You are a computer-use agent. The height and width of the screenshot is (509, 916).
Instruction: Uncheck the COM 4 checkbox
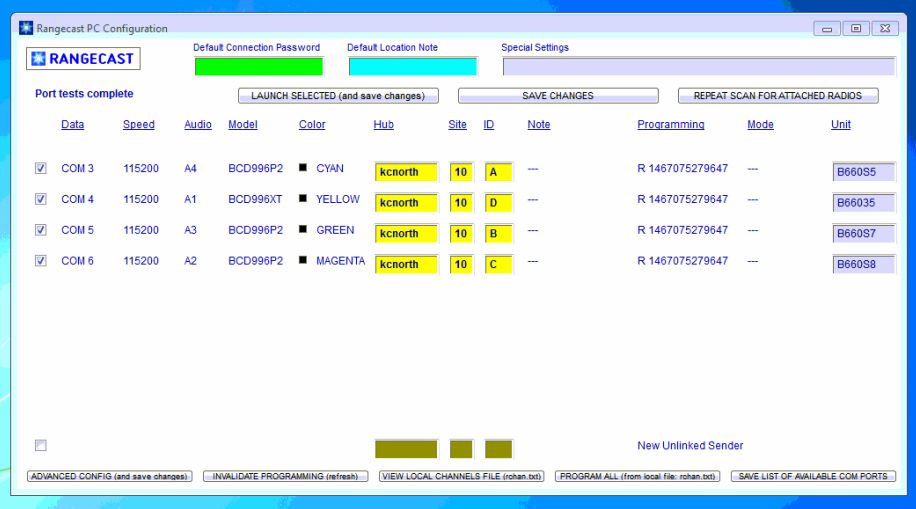click(x=40, y=199)
